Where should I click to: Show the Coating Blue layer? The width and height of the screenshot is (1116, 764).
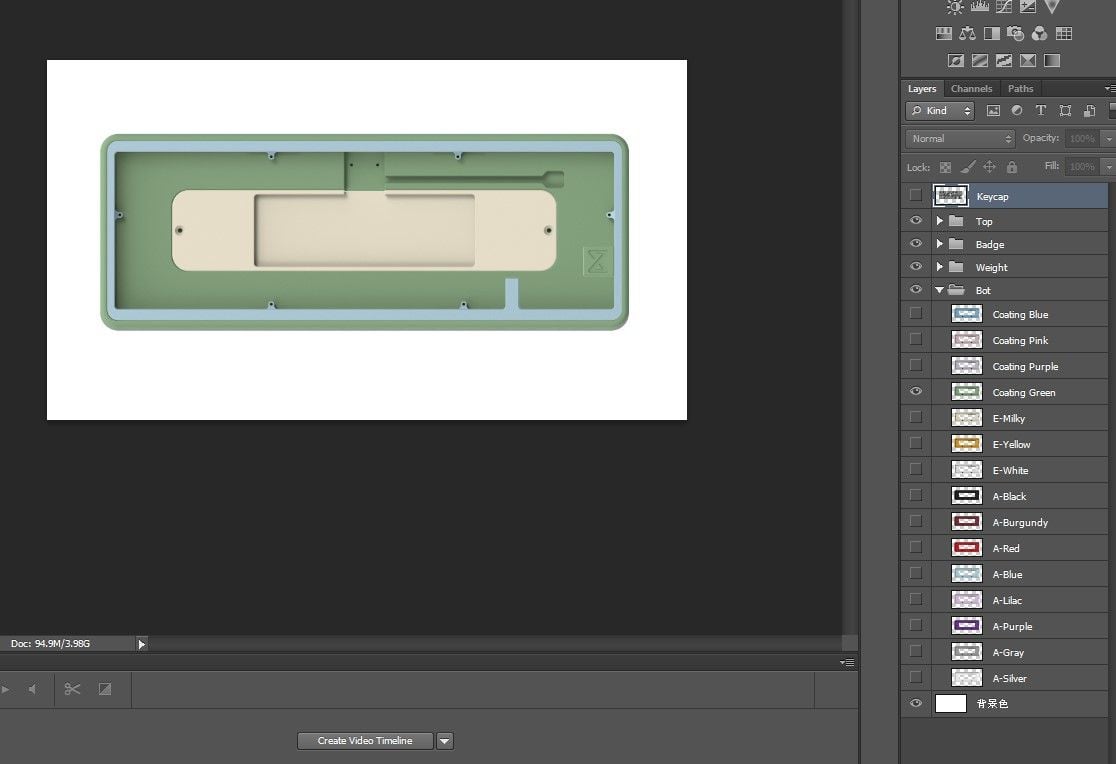(x=916, y=313)
